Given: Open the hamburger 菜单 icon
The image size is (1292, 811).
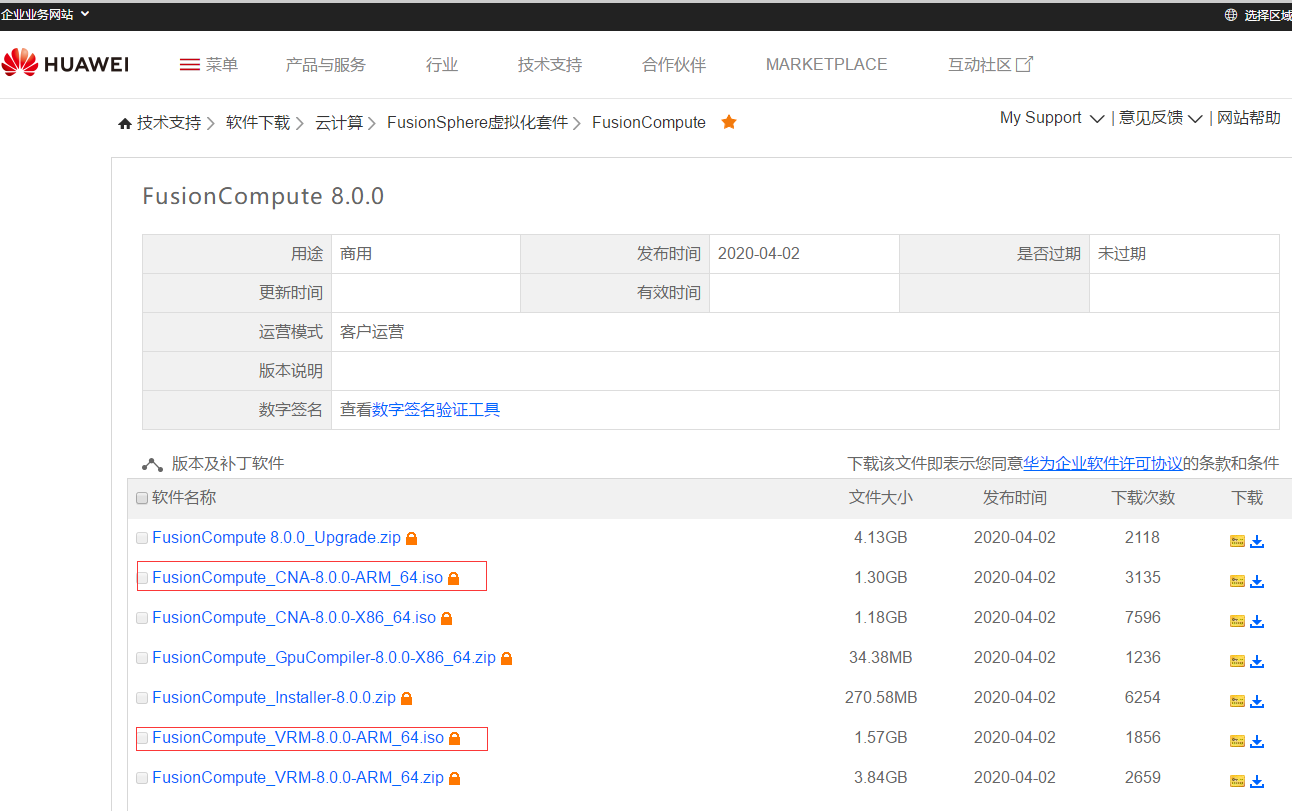Looking at the screenshot, I should pos(190,64).
